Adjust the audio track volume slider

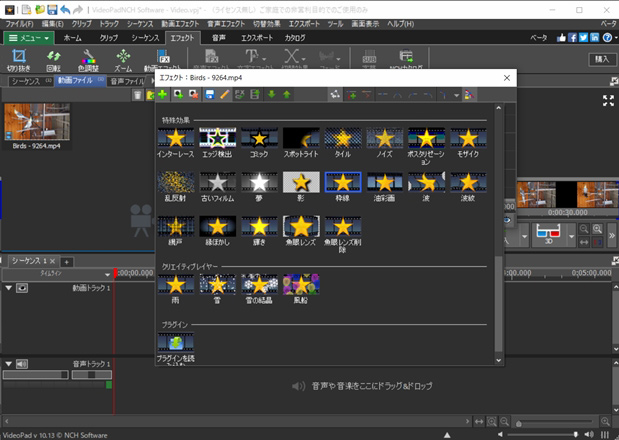tap(36, 374)
